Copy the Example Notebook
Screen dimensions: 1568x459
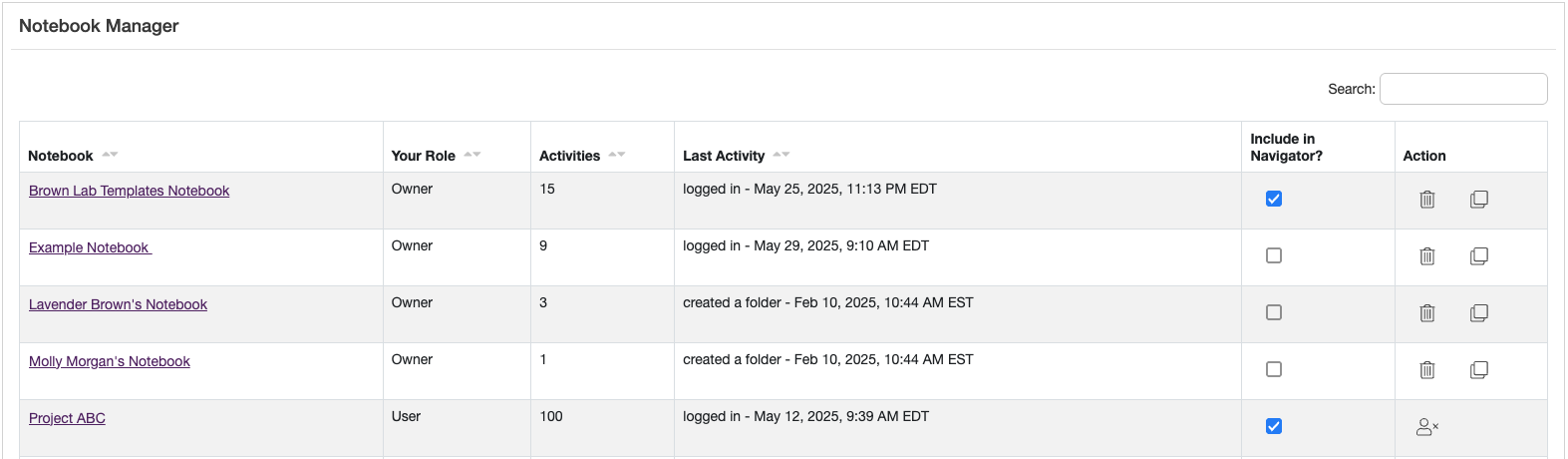(1478, 256)
